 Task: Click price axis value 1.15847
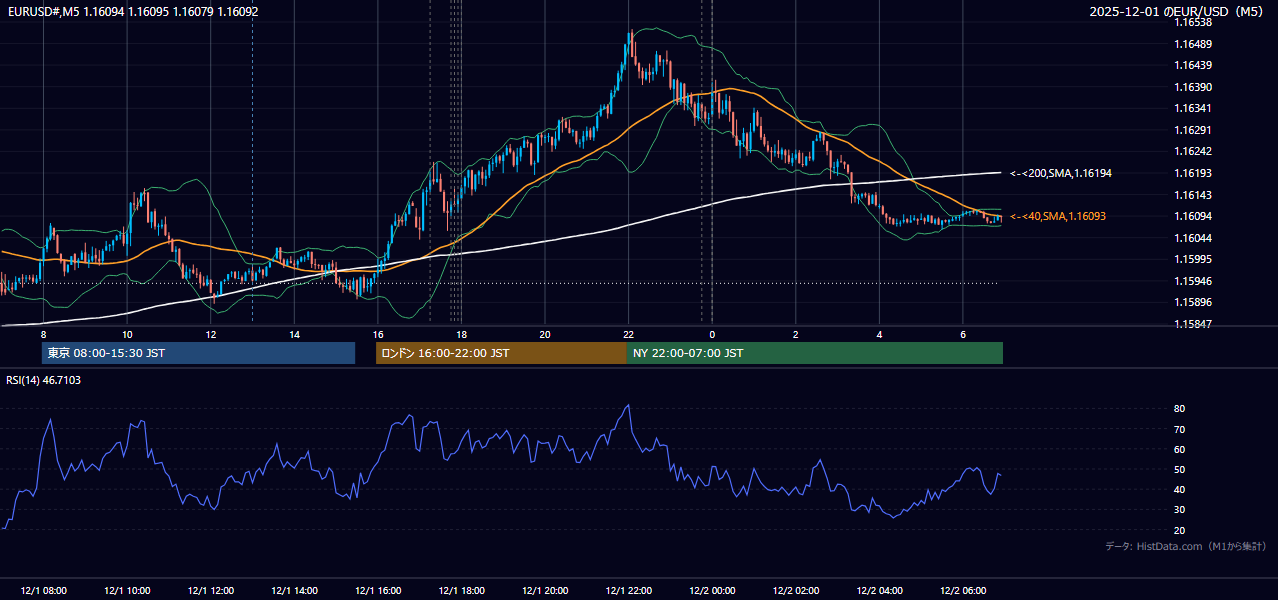(1193, 324)
